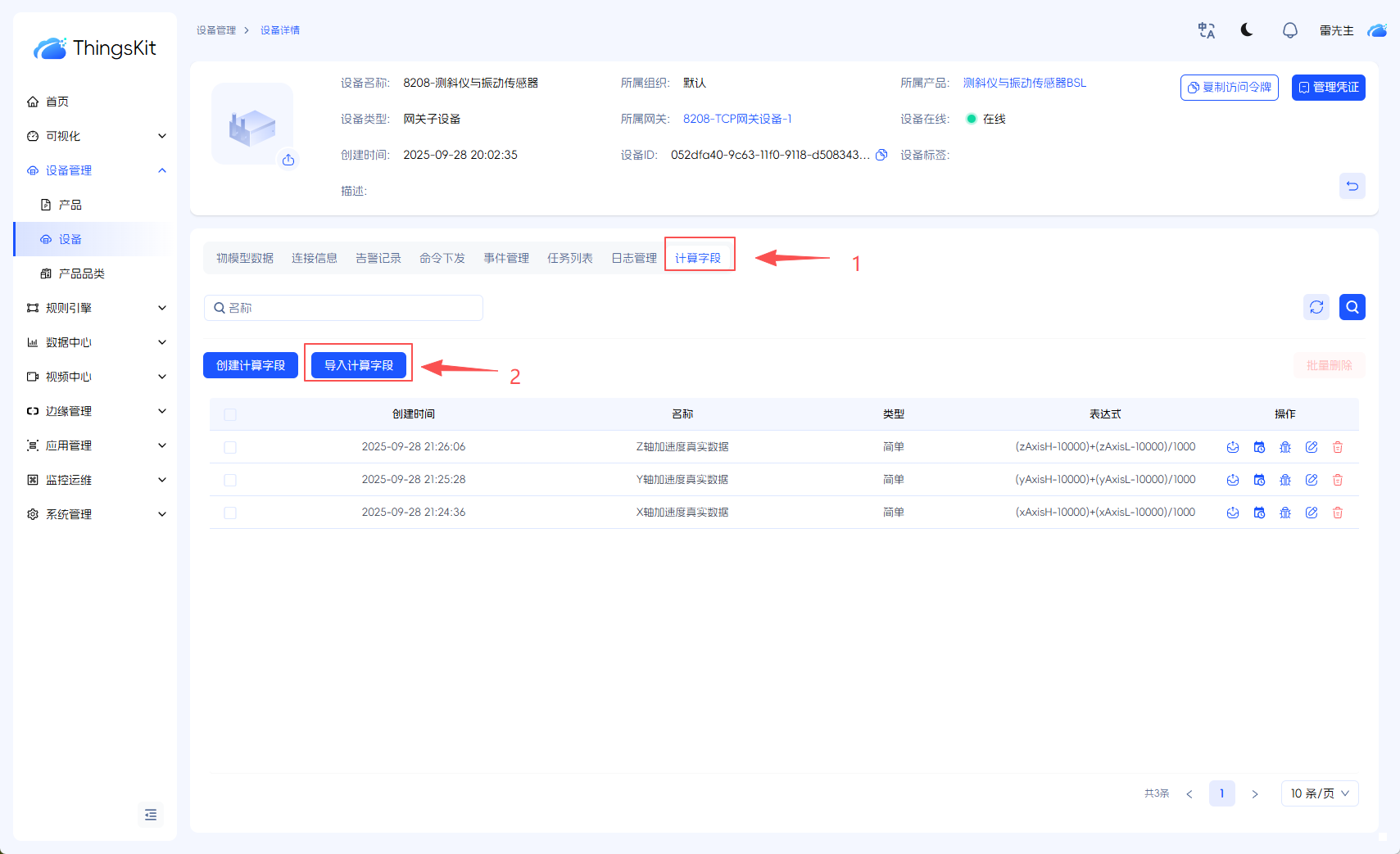The height and width of the screenshot is (854, 1400).
Task: Switch to the 告警记录 tab
Action: click(x=378, y=258)
